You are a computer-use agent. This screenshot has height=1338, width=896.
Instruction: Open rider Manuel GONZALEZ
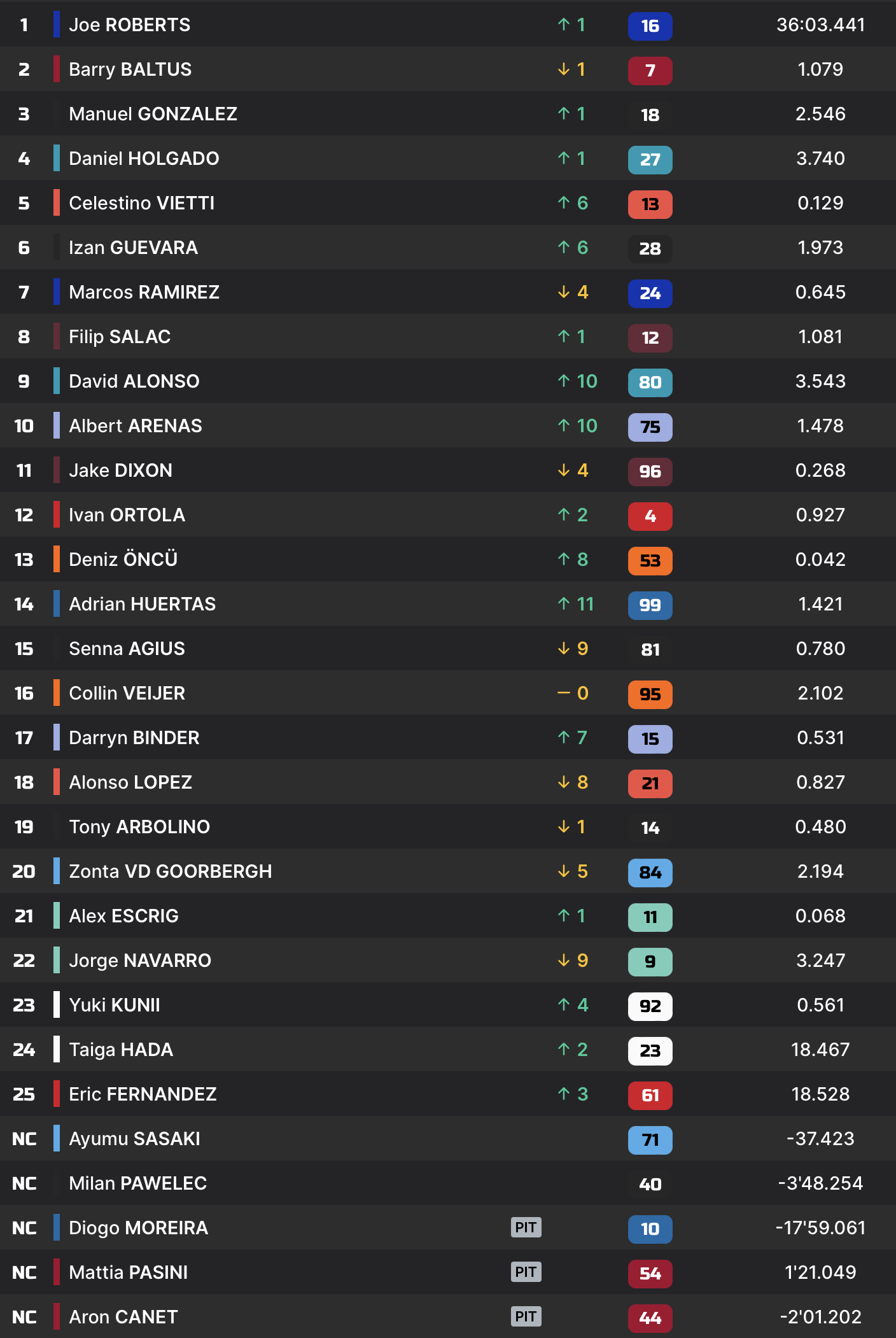[x=153, y=114]
